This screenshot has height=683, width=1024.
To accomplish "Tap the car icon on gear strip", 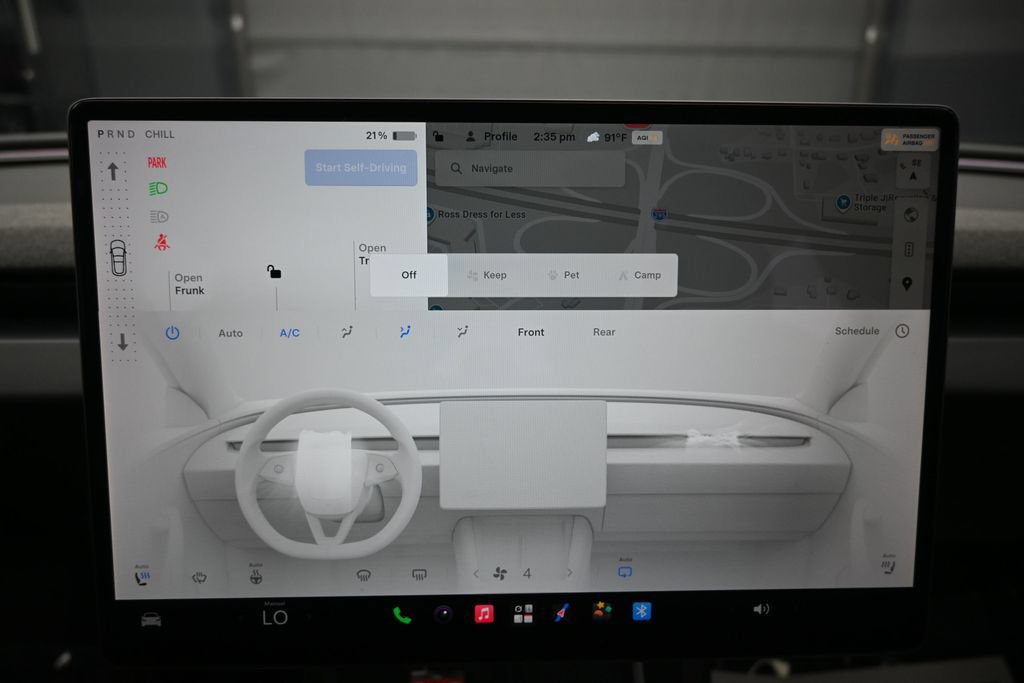I will pyautogui.click(x=118, y=258).
